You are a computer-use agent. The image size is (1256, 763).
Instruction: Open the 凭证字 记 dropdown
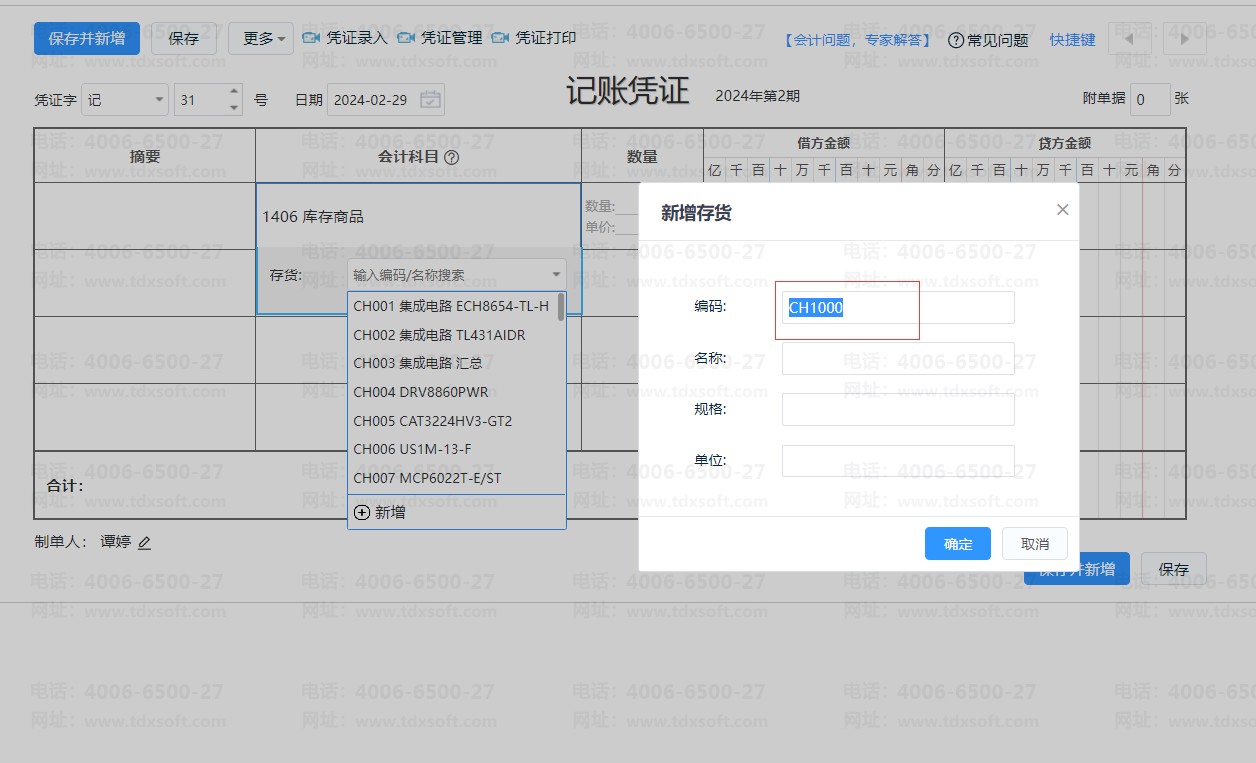[125, 100]
